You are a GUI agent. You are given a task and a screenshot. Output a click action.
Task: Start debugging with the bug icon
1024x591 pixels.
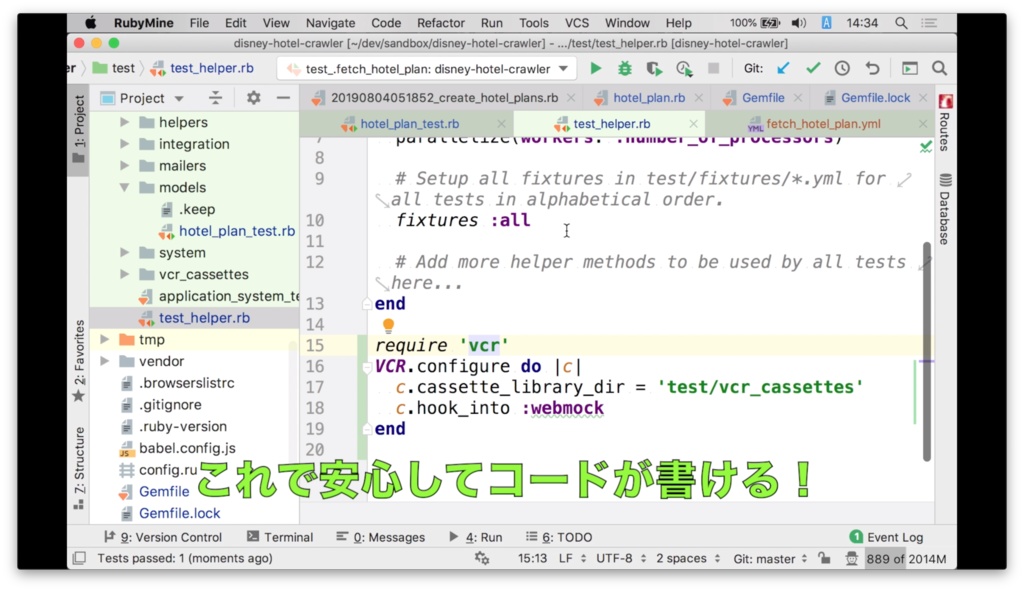(623, 68)
